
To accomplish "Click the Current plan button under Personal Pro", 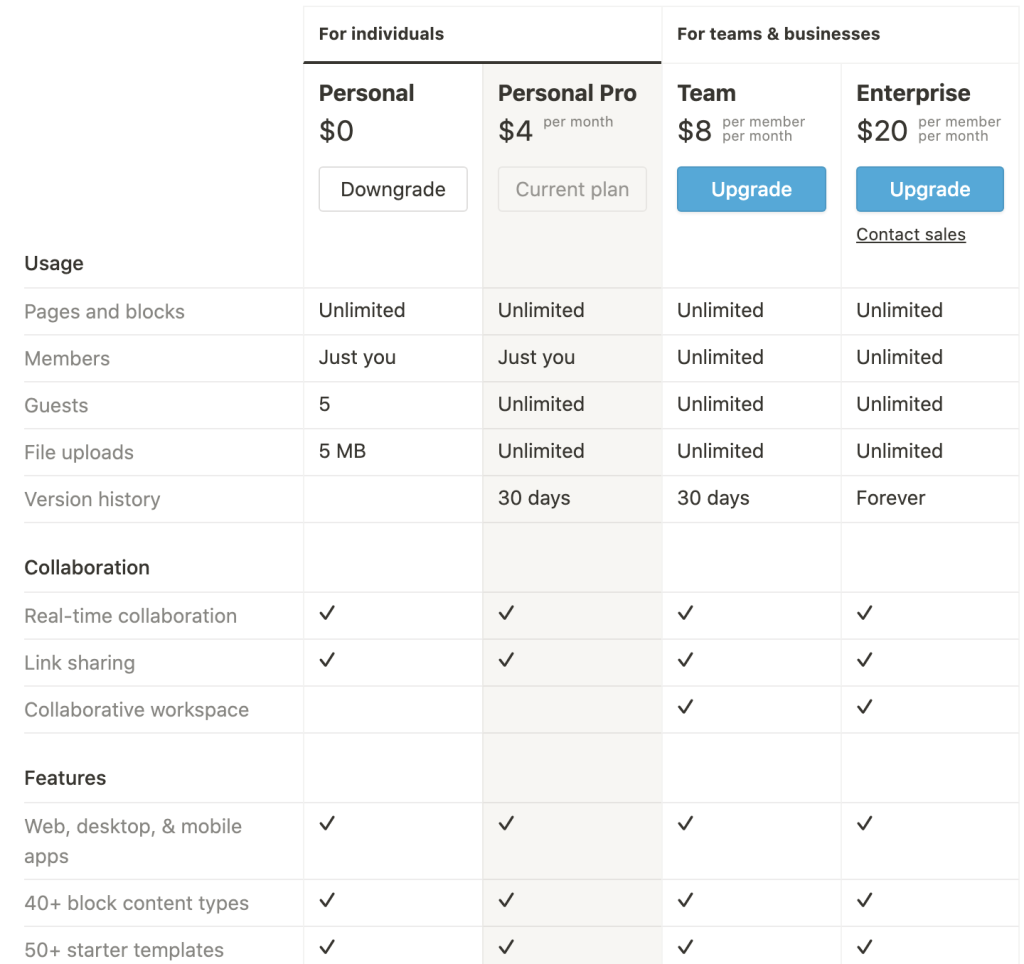I will point(571,189).
